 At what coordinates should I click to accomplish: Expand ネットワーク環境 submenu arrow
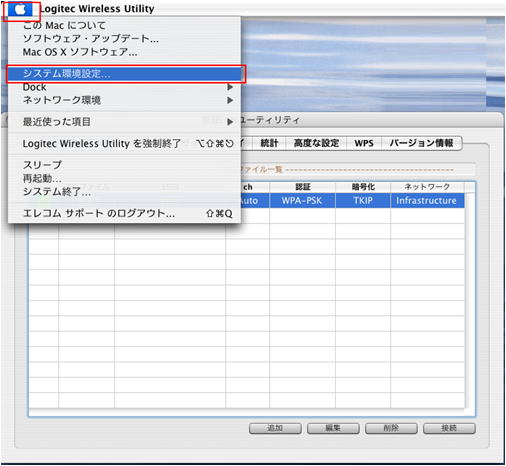(x=230, y=100)
